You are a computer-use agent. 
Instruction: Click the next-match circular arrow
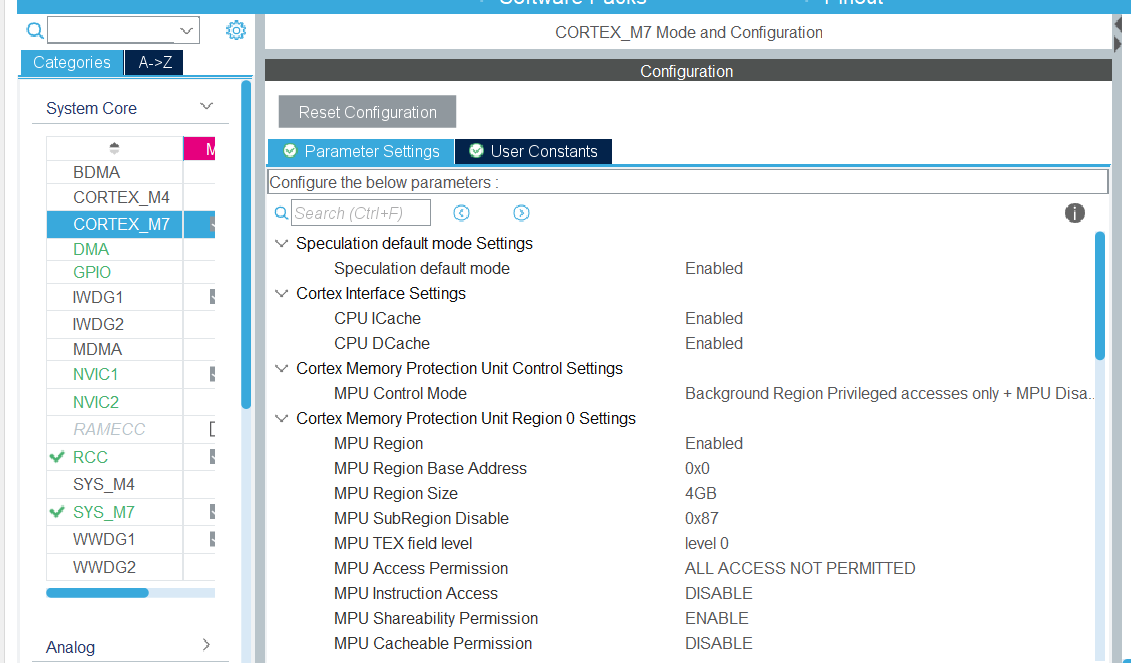click(521, 212)
